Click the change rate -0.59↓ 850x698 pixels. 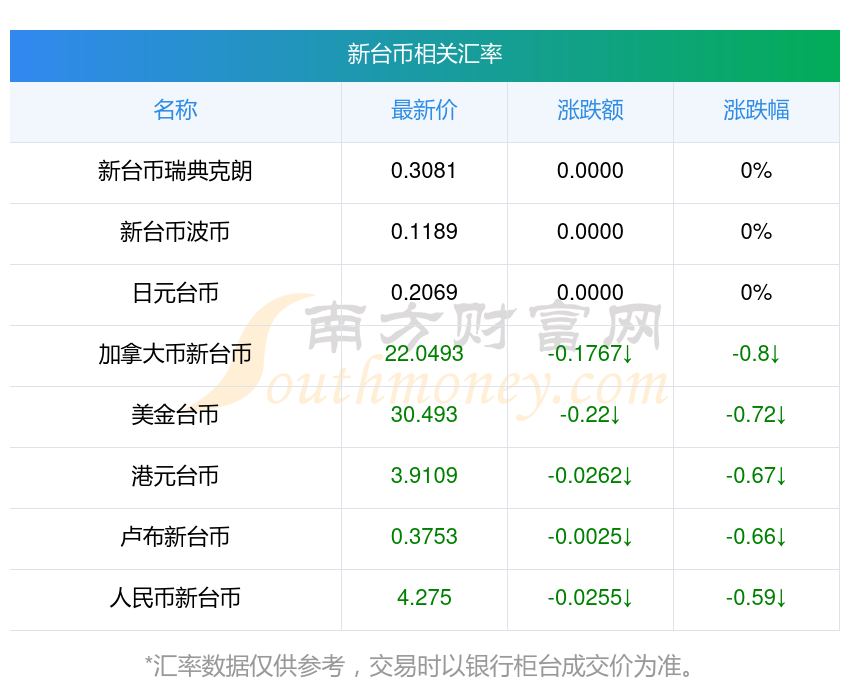[756, 598]
